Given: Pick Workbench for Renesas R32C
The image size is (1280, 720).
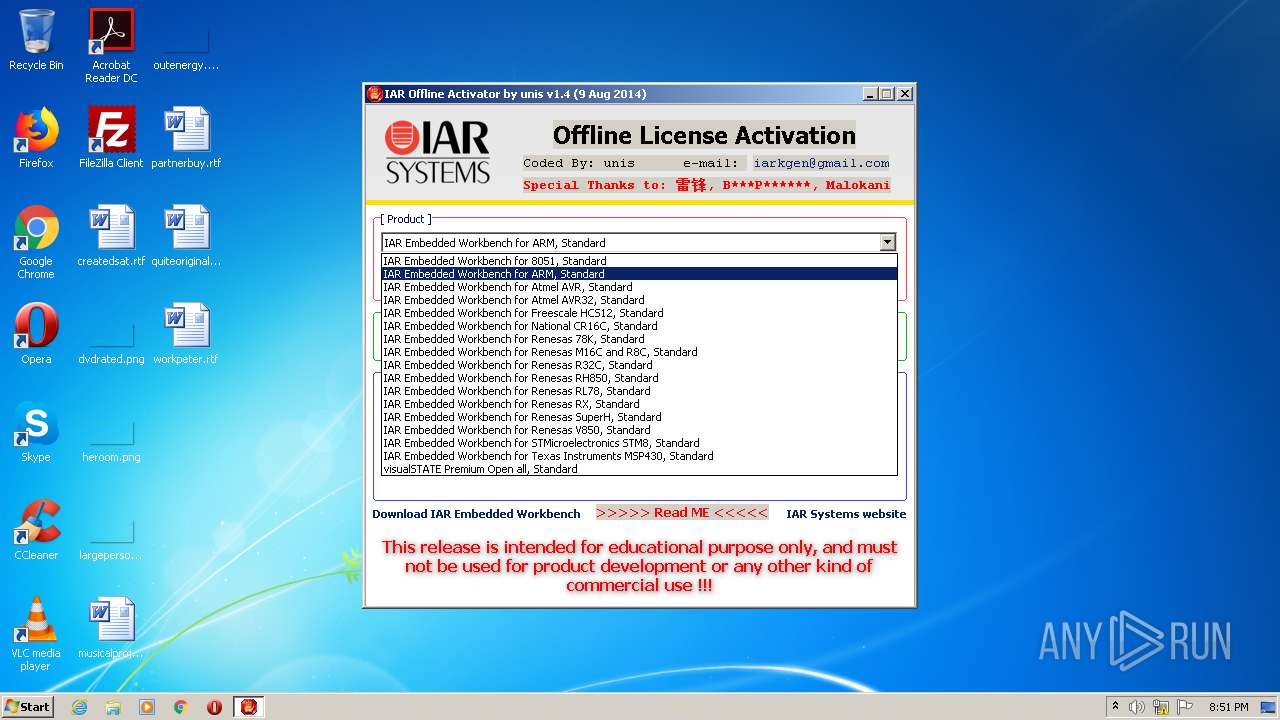Looking at the screenshot, I should click(639, 365).
